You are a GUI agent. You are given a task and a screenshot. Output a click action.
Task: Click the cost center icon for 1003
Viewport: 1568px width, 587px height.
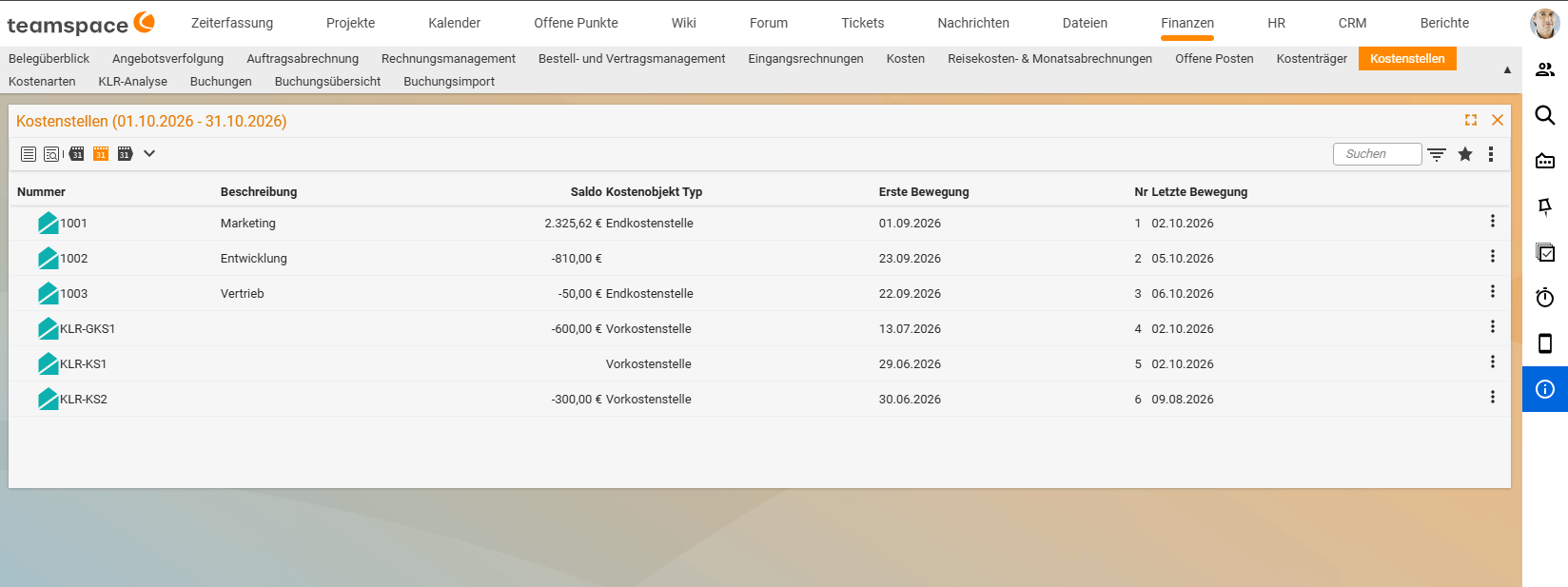[x=49, y=293]
